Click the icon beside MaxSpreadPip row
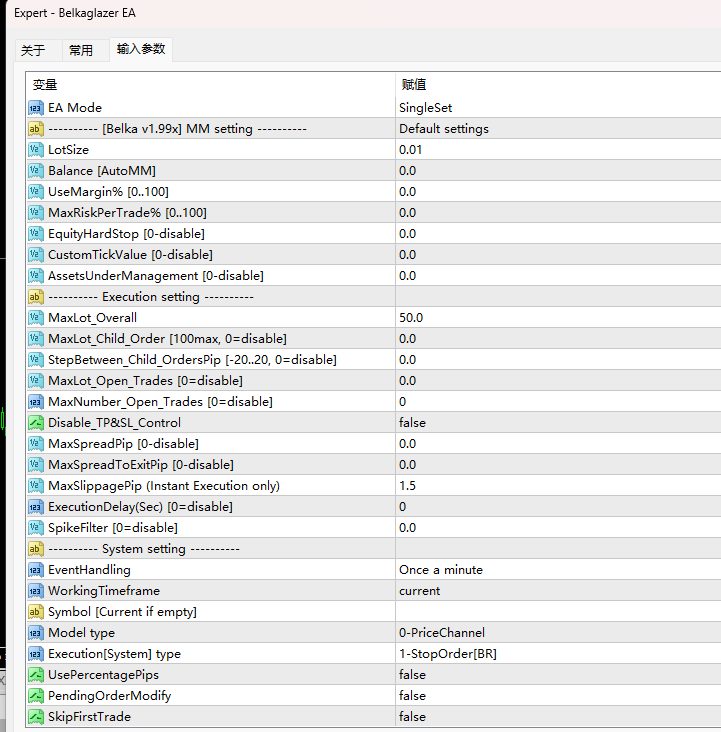The width and height of the screenshot is (721, 732). [35, 444]
